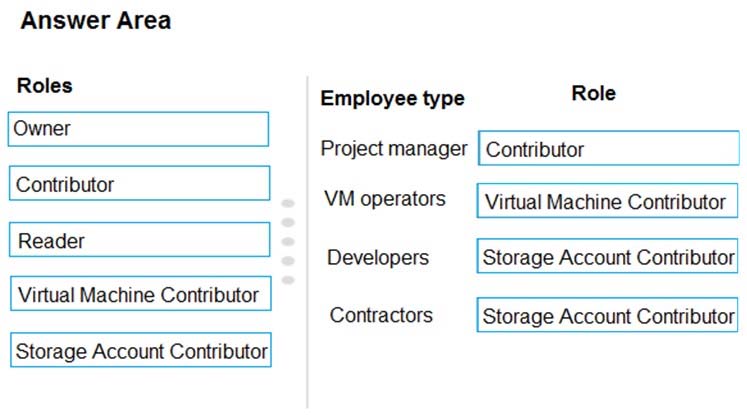Click the Roles heading on left

(45, 86)
